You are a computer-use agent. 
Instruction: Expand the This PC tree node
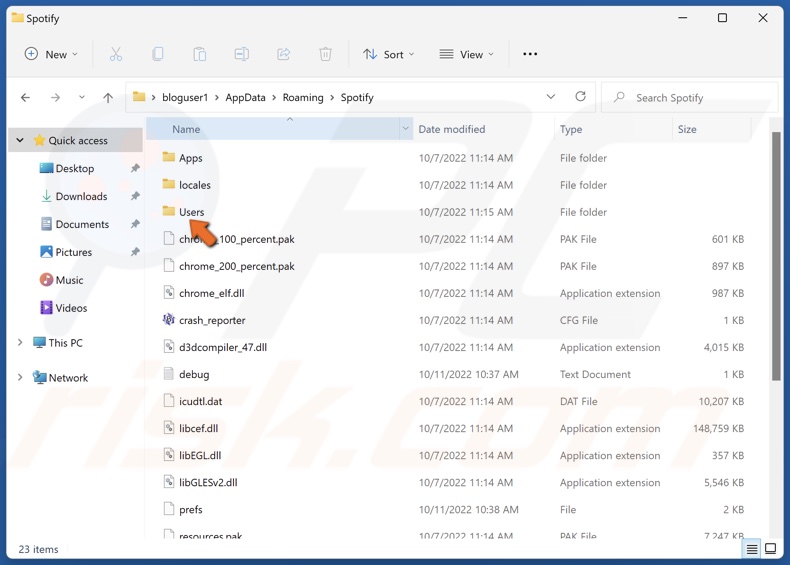point(20,342)
